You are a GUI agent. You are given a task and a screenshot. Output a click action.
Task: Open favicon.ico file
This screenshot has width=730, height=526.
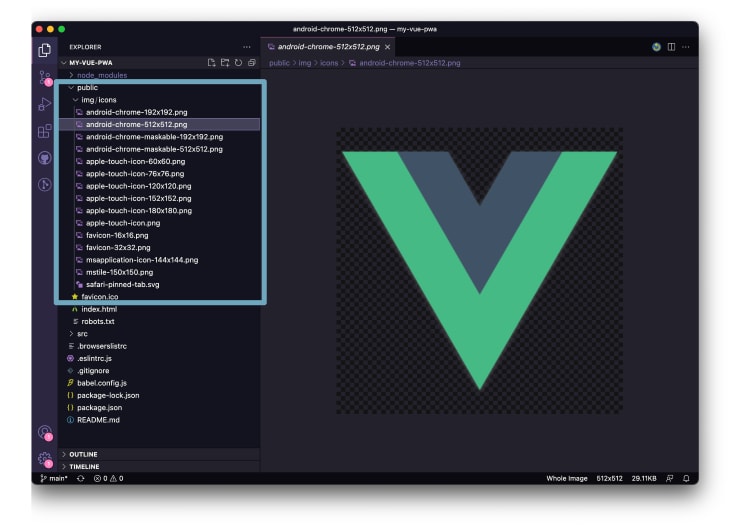click(160, 297)
